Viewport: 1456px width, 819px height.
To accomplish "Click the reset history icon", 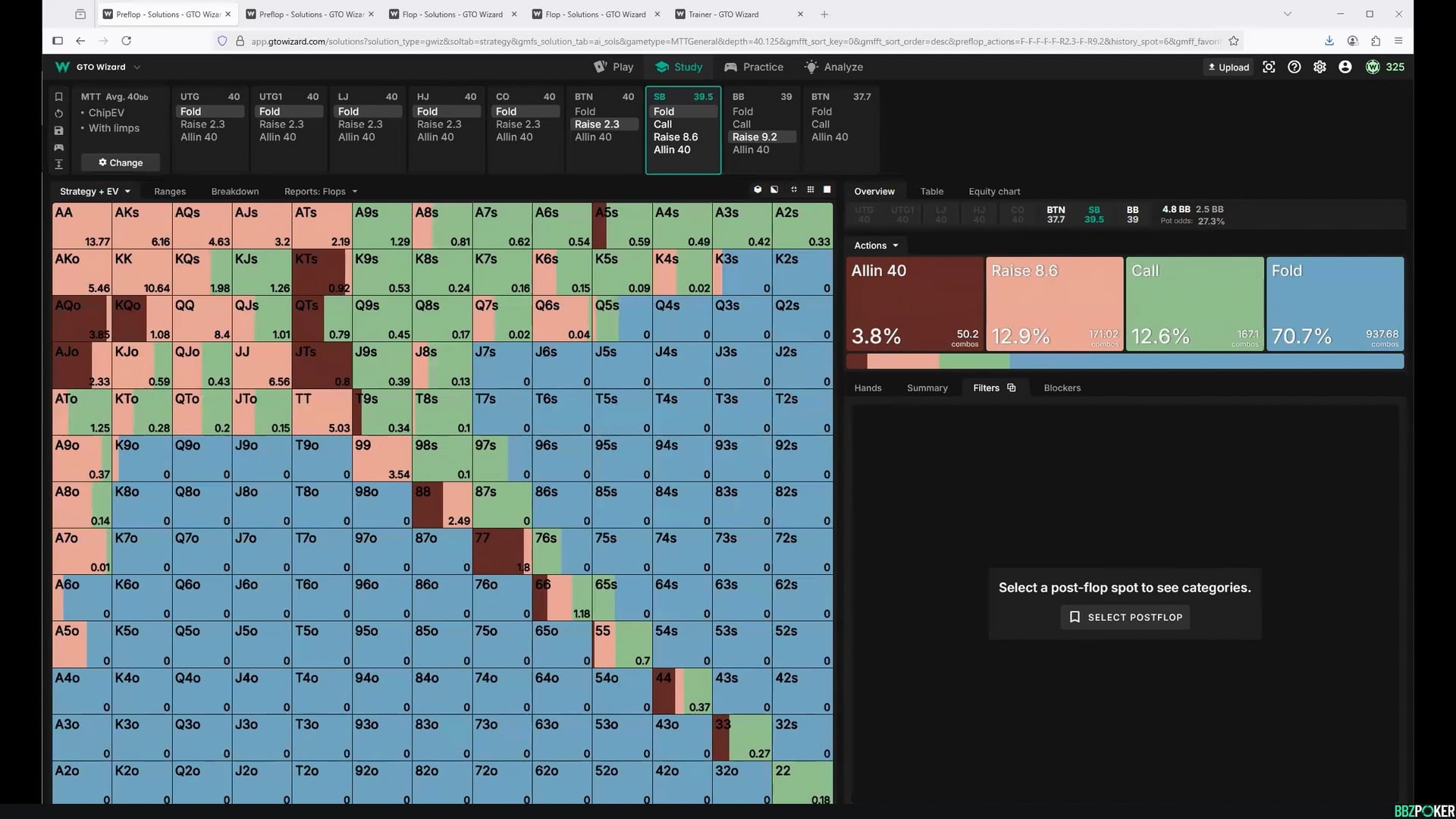I will click(58, 114).
